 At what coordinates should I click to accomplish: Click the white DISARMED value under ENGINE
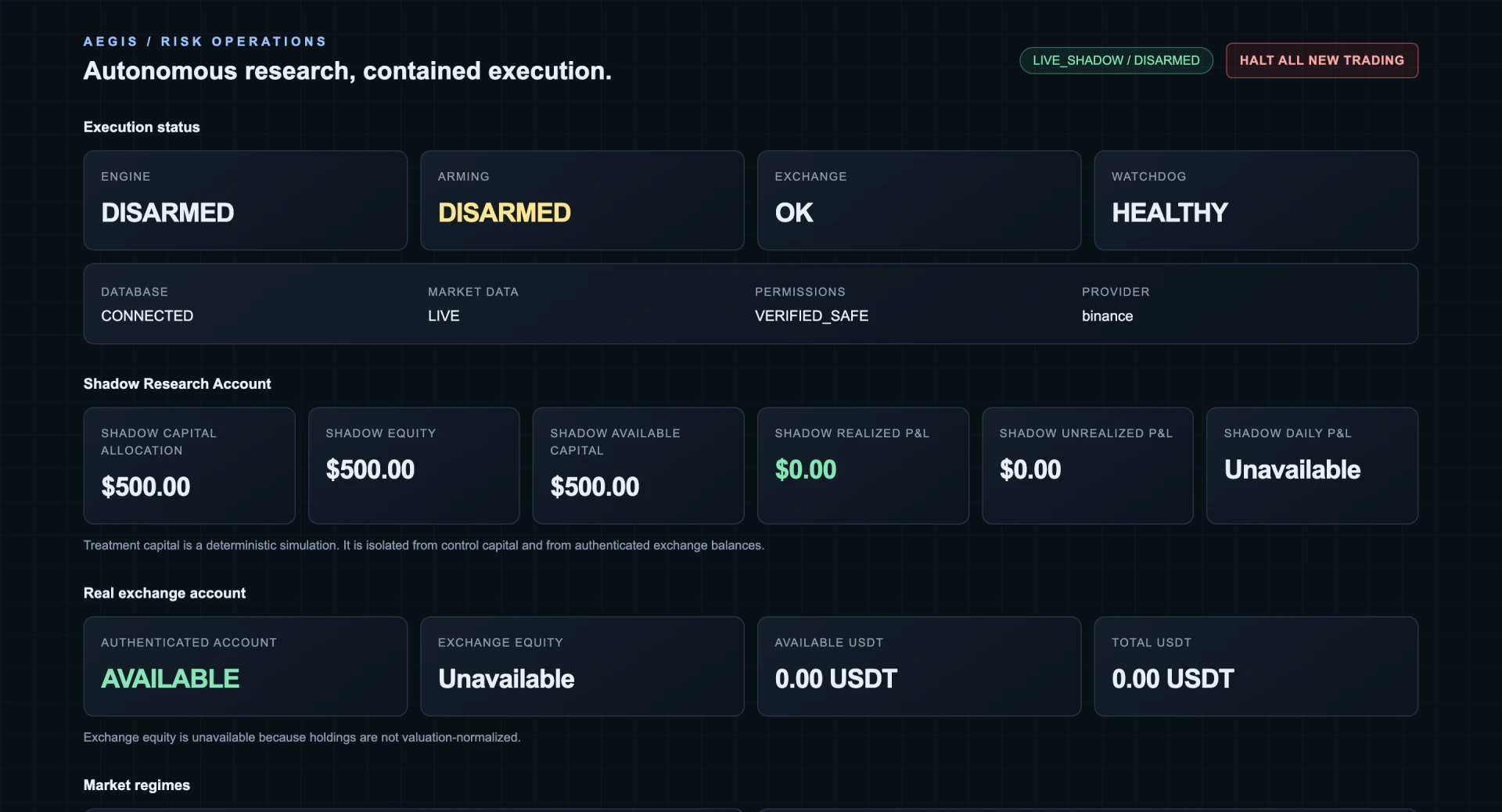(167, 213)
